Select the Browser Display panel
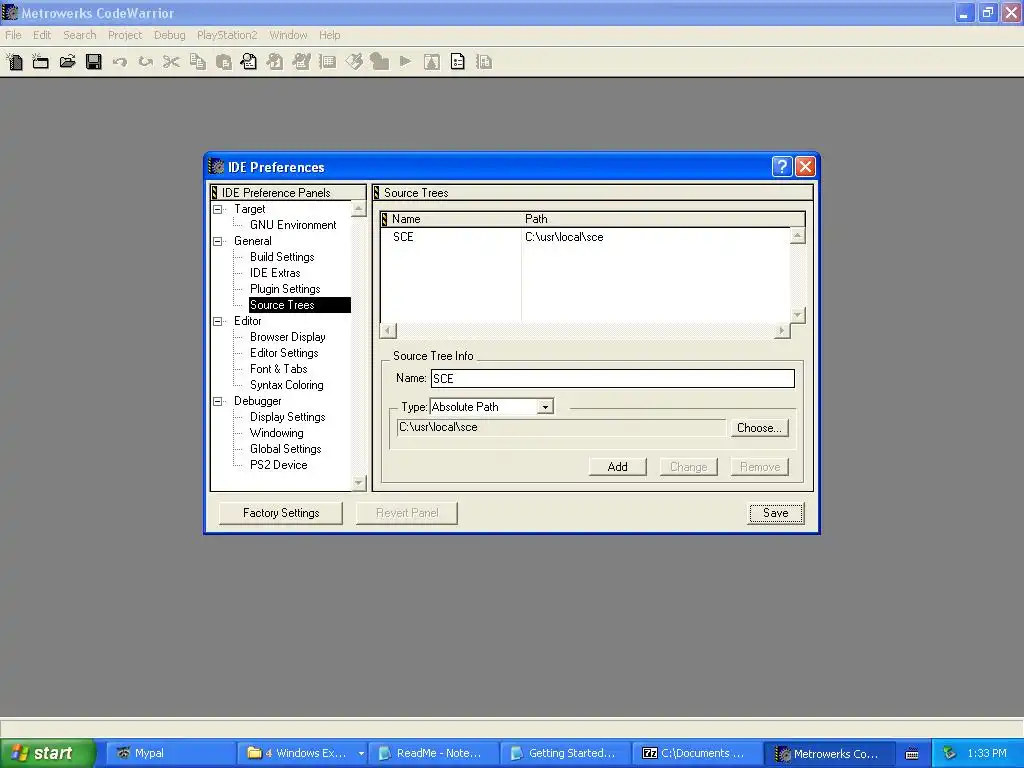 click(287, 337)
